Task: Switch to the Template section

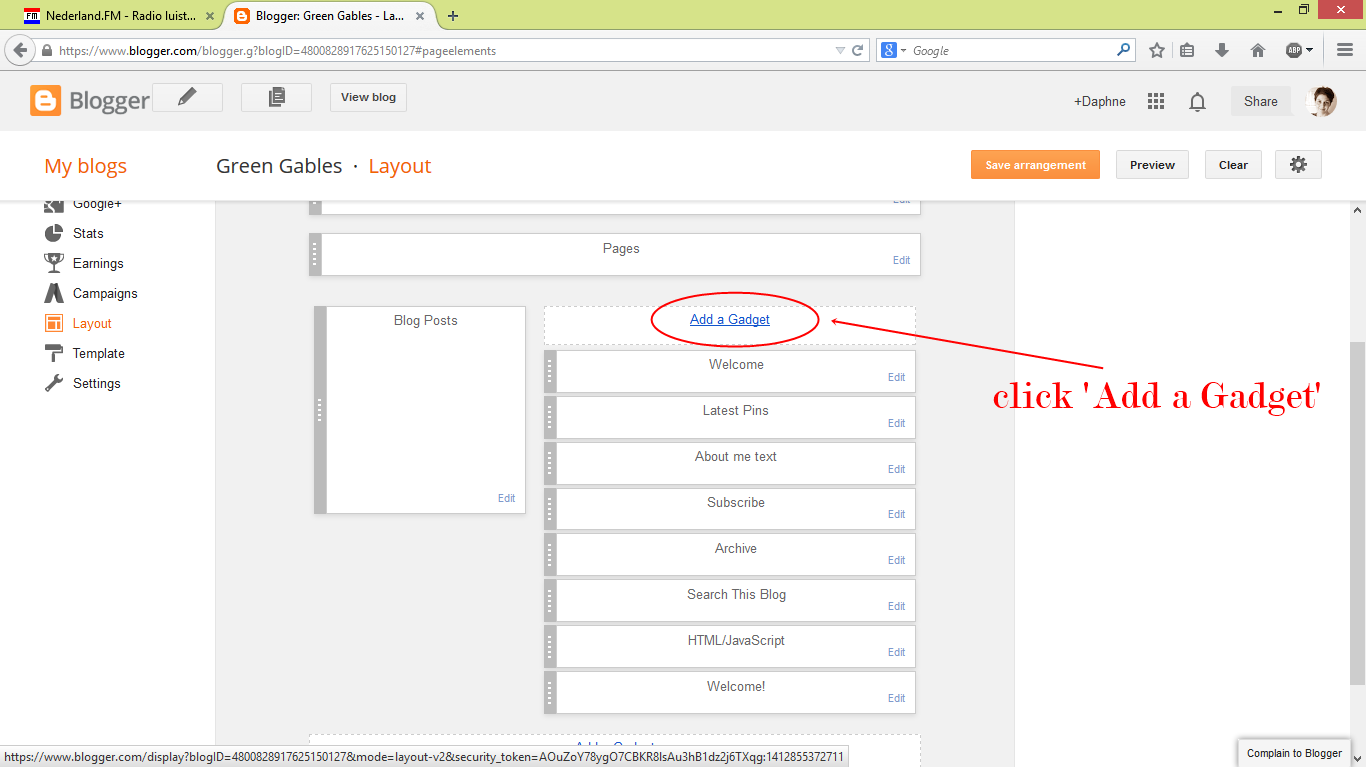Action: coord(99,353)
